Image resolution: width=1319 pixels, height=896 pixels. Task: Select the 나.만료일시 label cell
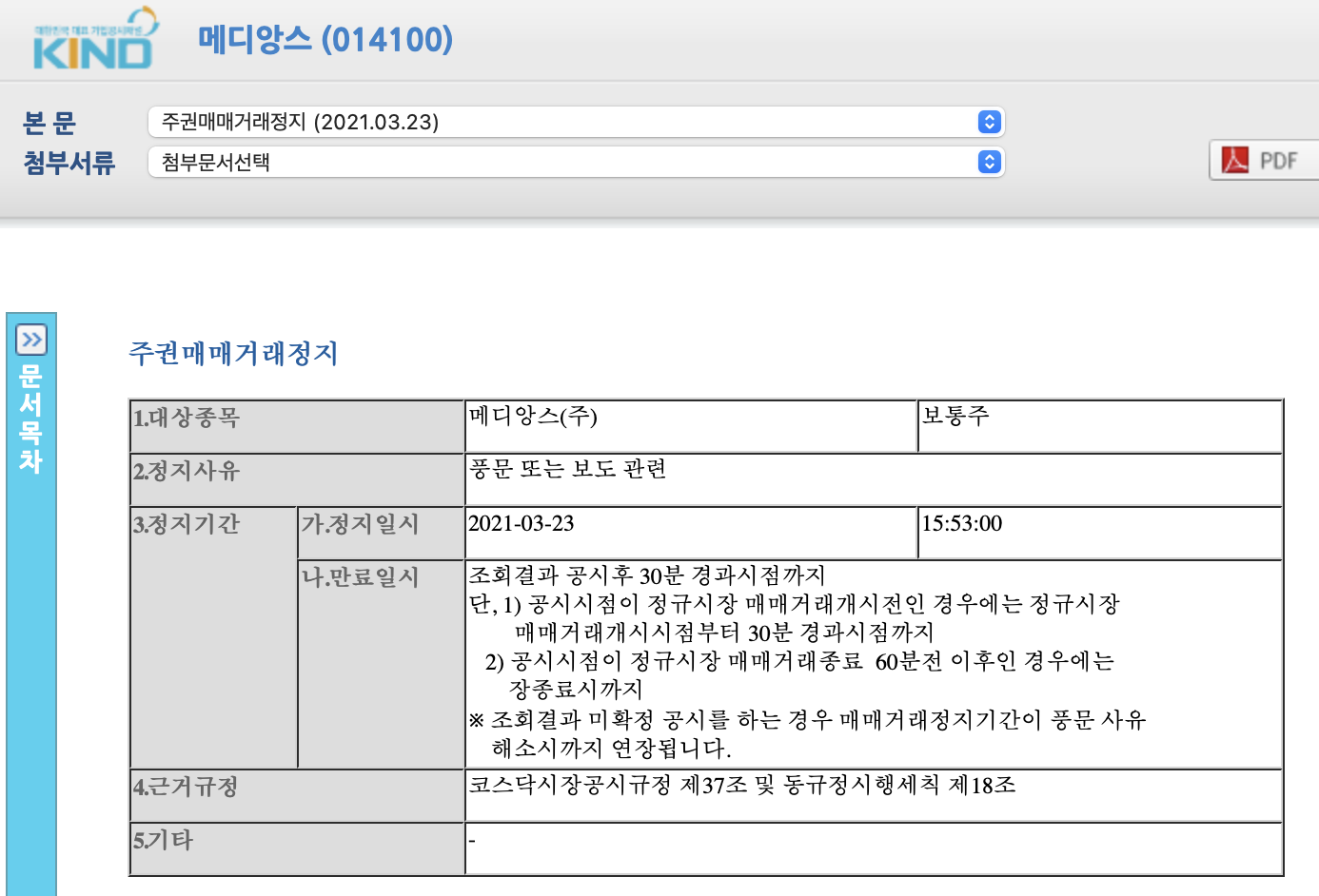point(381,664)
